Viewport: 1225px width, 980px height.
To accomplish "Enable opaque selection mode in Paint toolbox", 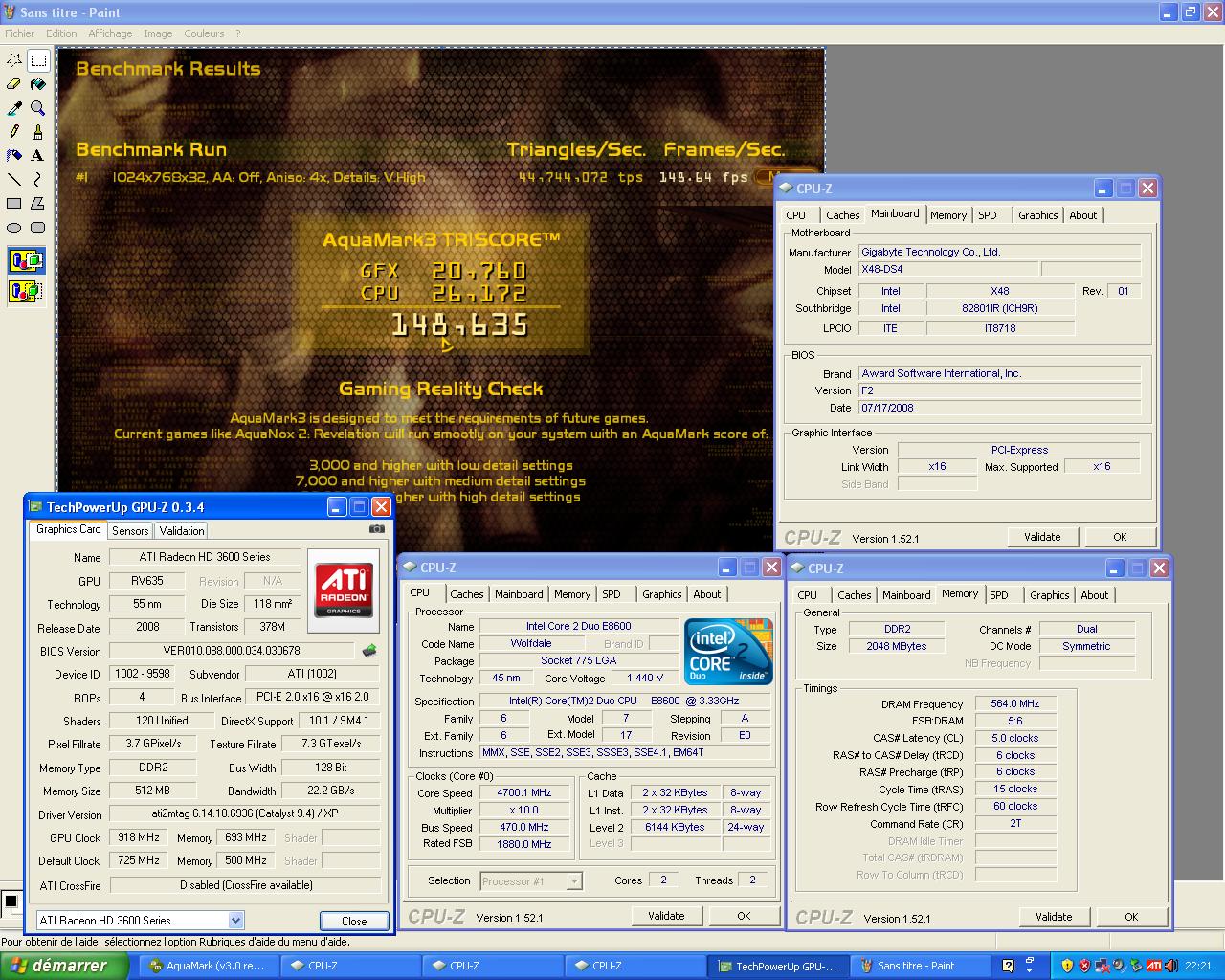I will click(26, 260).
